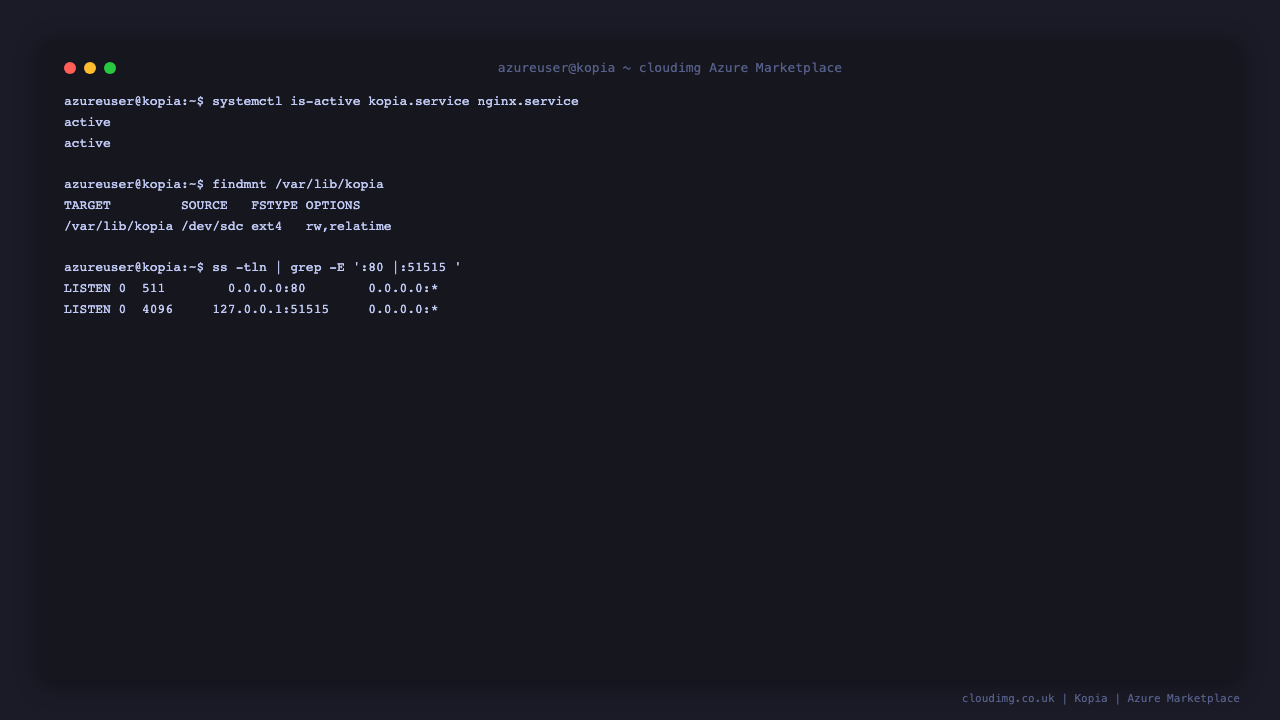
Task: Select the ss -tln grep command line
Action: [x=263, y=267]
